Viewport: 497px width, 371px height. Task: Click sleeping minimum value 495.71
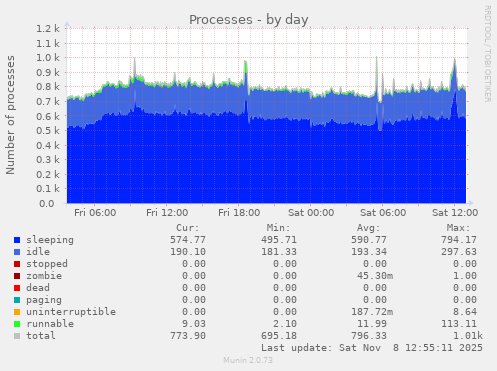point(279,240)
